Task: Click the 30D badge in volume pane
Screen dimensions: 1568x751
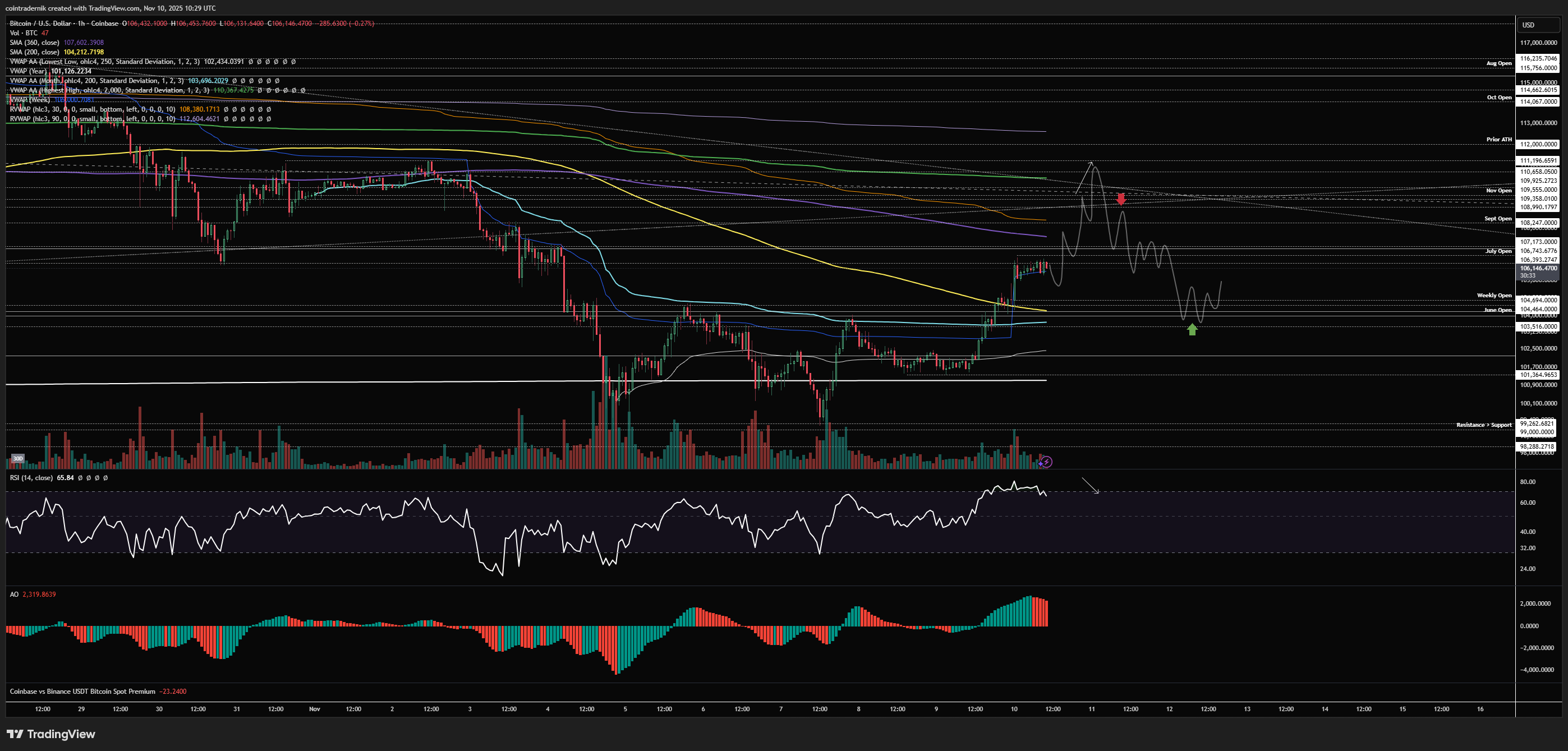Action: (x=17, y=458)
